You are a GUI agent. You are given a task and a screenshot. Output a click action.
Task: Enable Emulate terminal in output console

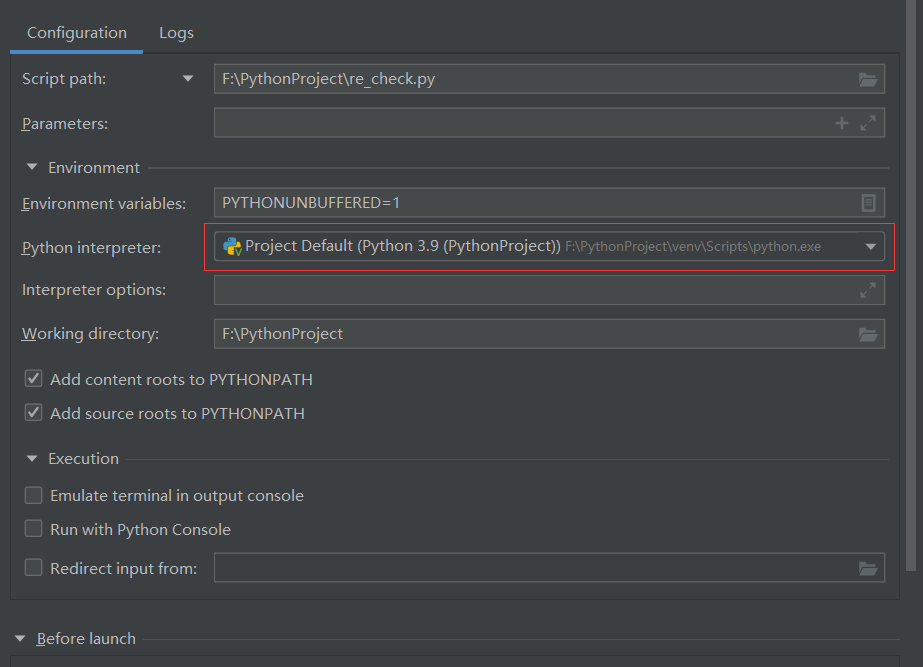click(33, 495)
